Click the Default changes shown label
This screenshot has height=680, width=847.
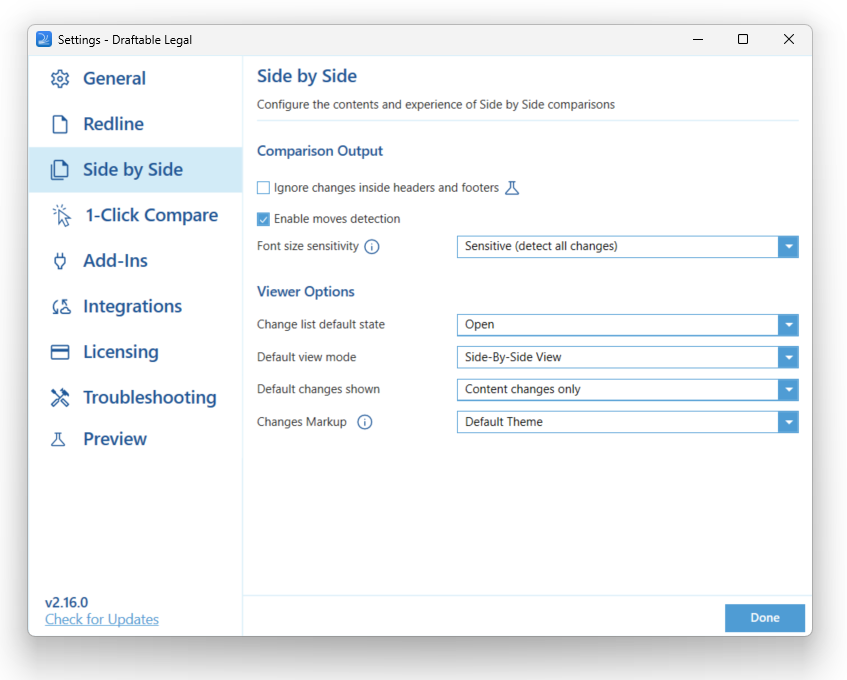click(318, 389)
